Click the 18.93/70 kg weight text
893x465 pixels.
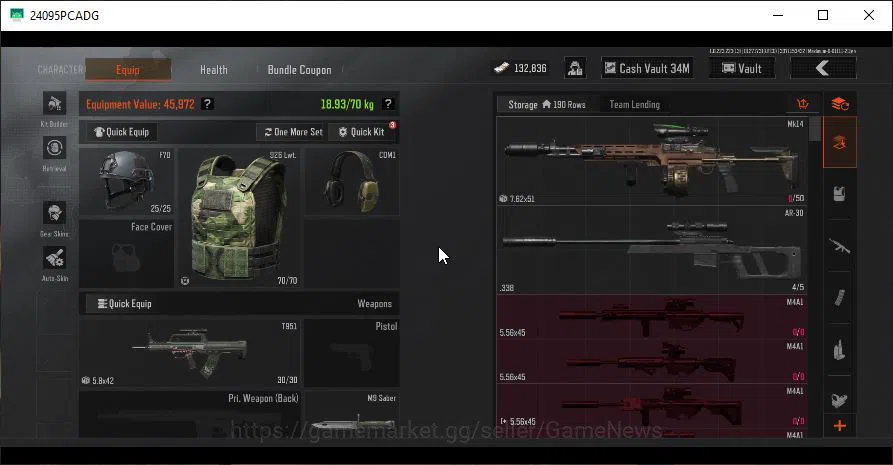pos(347,104)
